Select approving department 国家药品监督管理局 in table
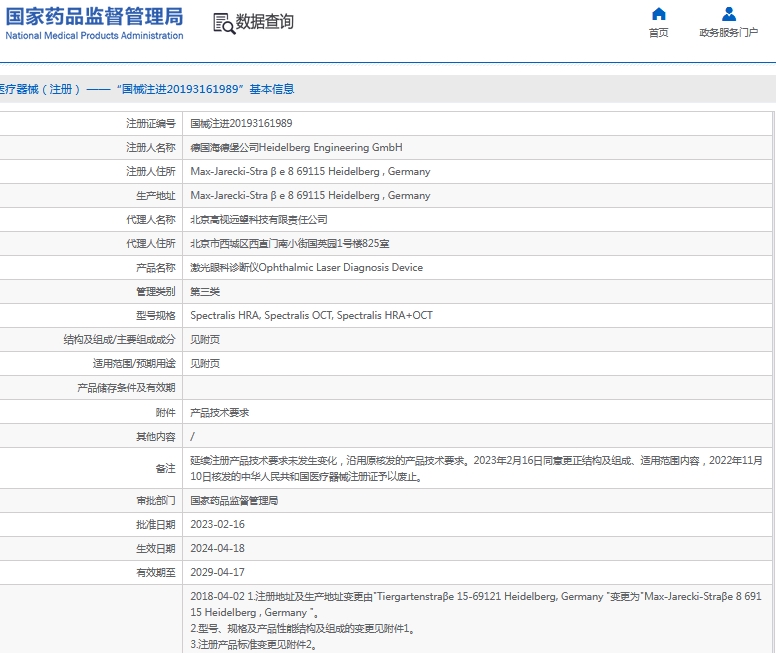 tap(234, 501)
